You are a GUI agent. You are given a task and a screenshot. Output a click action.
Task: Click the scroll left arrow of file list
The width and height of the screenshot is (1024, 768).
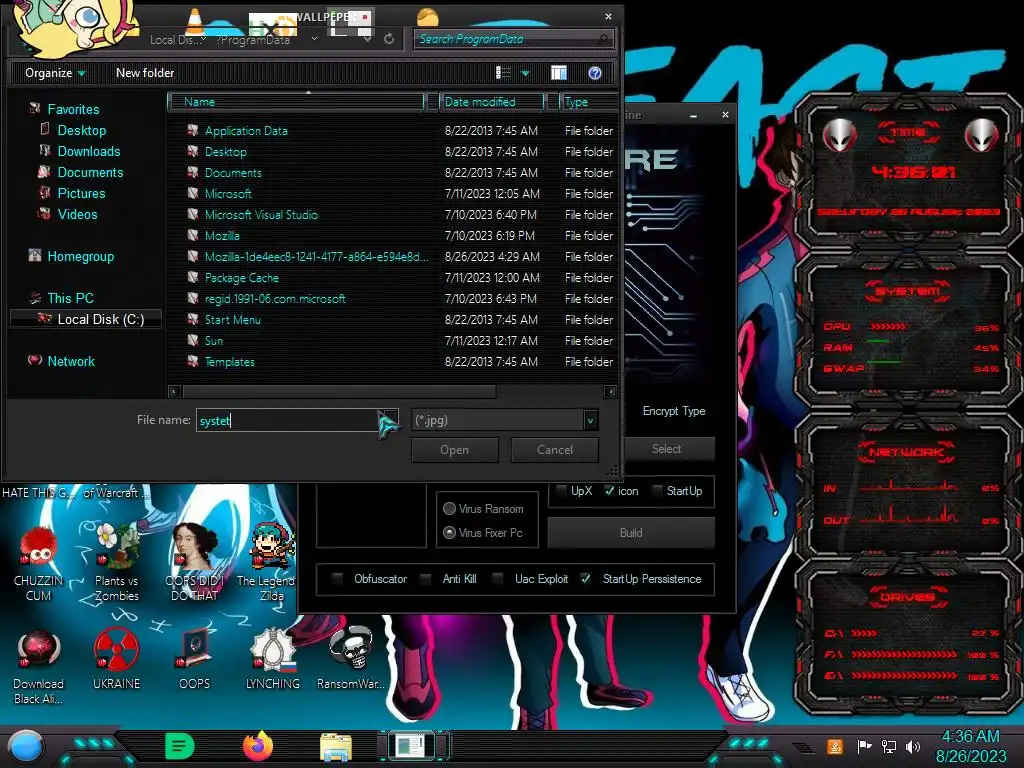pyautogui.click(x=174, y=392)
